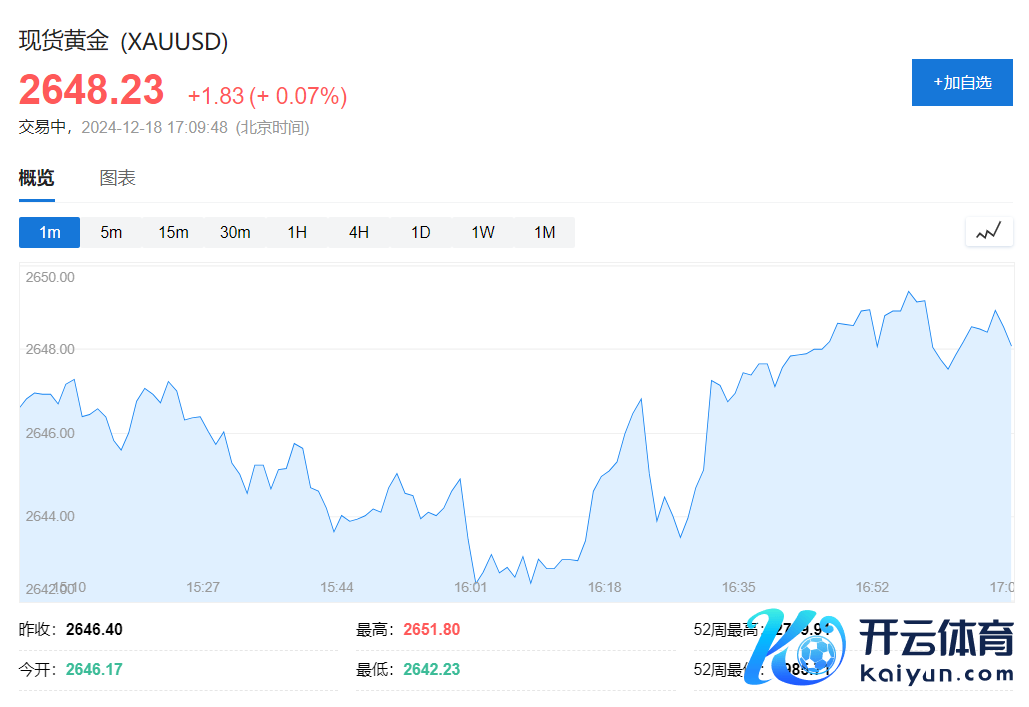Open the 图表 chart tab
This screenshot has width=1029, height=707.
point(117,179)
